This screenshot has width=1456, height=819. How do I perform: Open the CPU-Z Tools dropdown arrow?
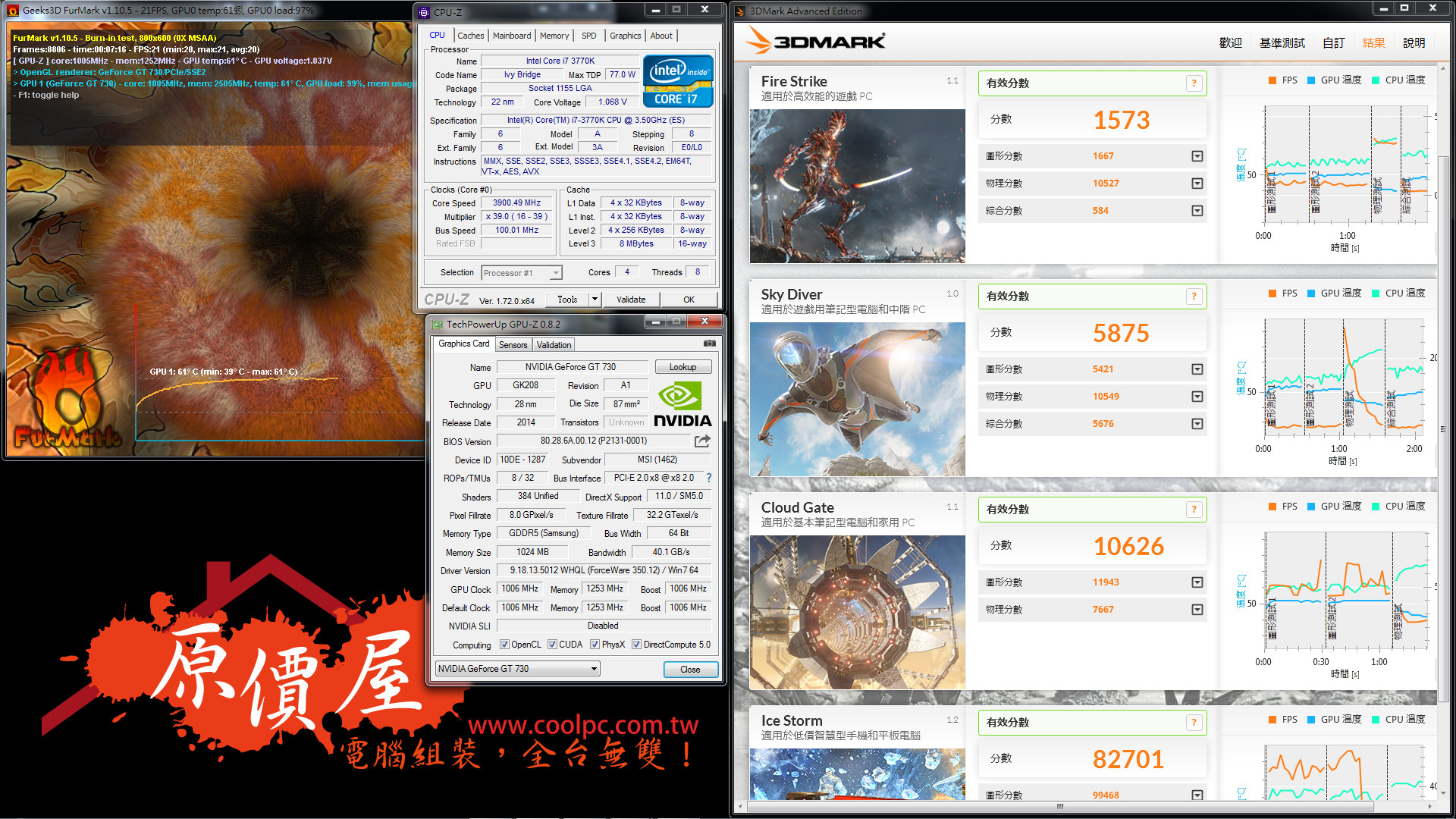coord(595,300)
